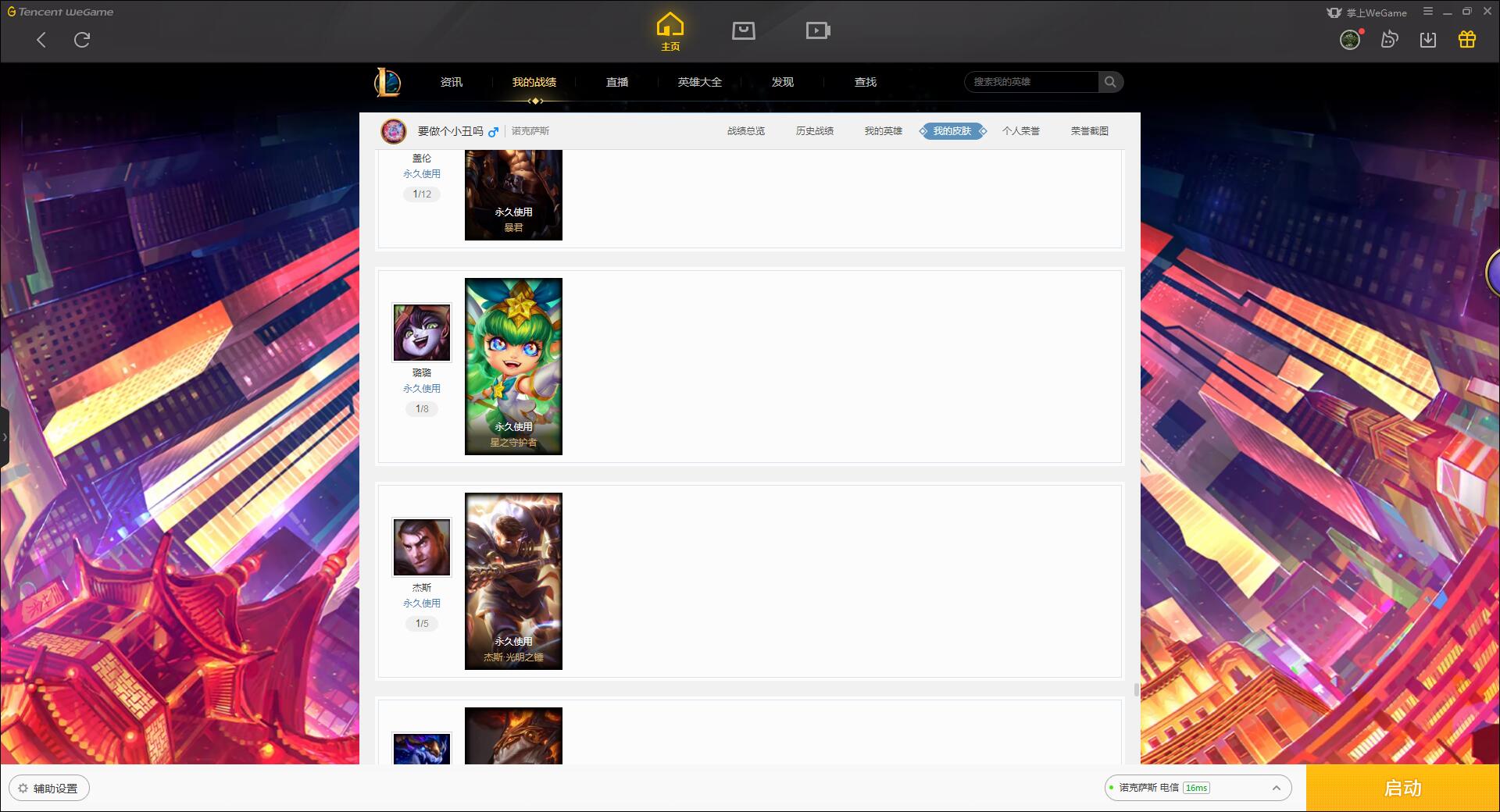Go back with the back arrow
Image resolution: width=1500 pixels, height=812 pixels.
[41, 40]
